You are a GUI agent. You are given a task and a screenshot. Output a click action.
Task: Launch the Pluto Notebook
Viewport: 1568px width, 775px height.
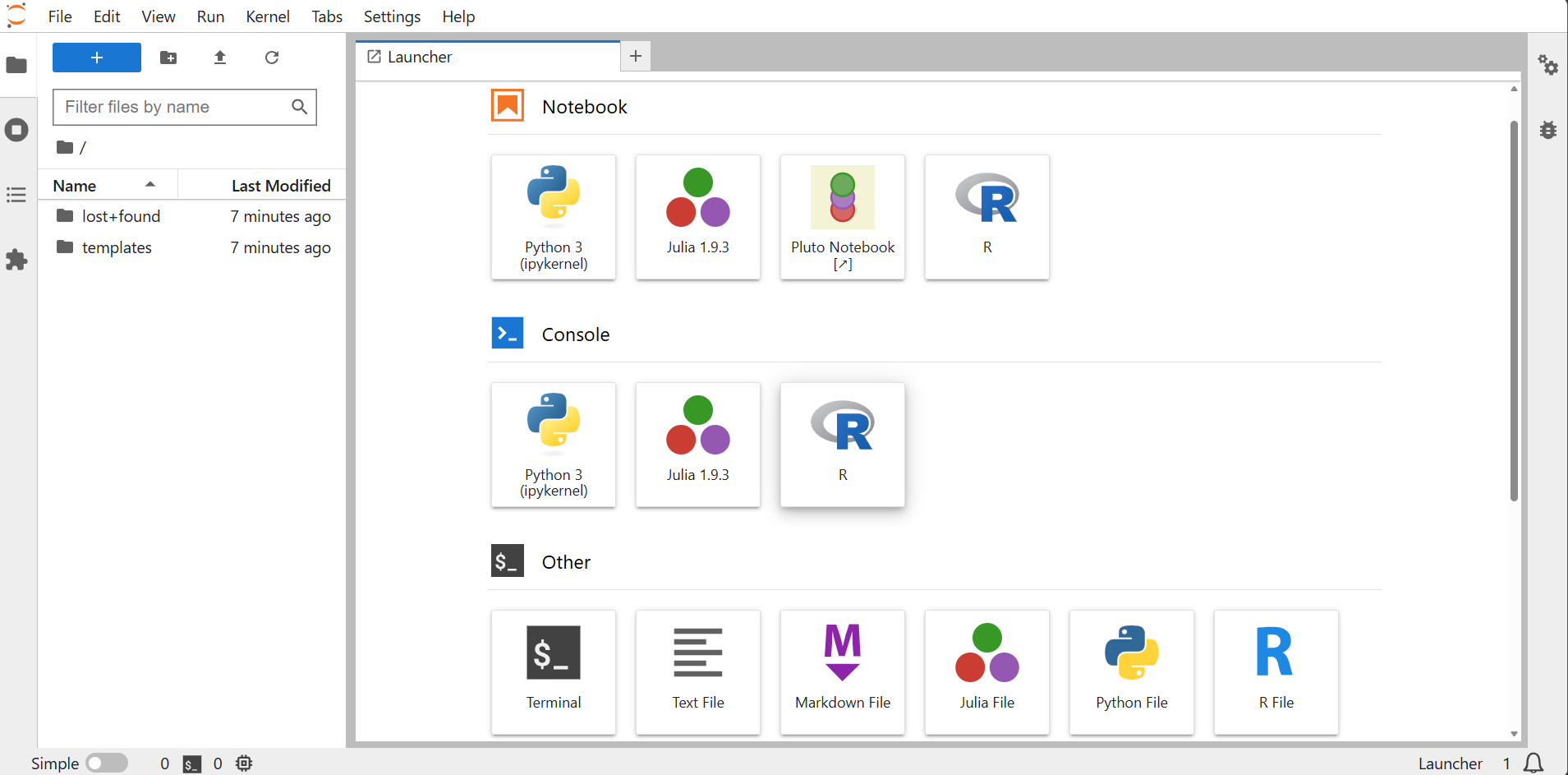(x=843, y=217)
